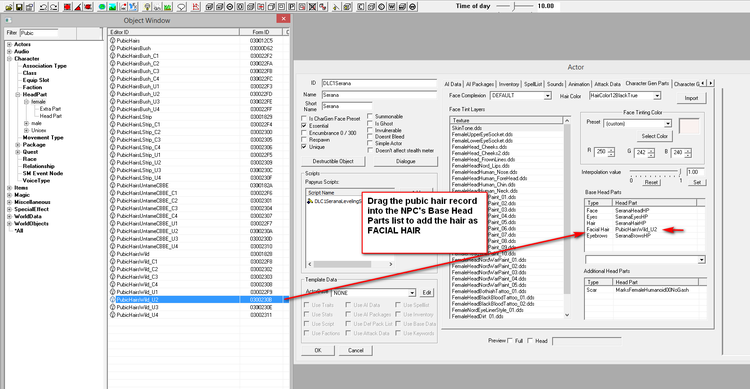The width and height of the screenshot is (750, 389).
Task: Expand the Quest tree node
Action: 18,152
